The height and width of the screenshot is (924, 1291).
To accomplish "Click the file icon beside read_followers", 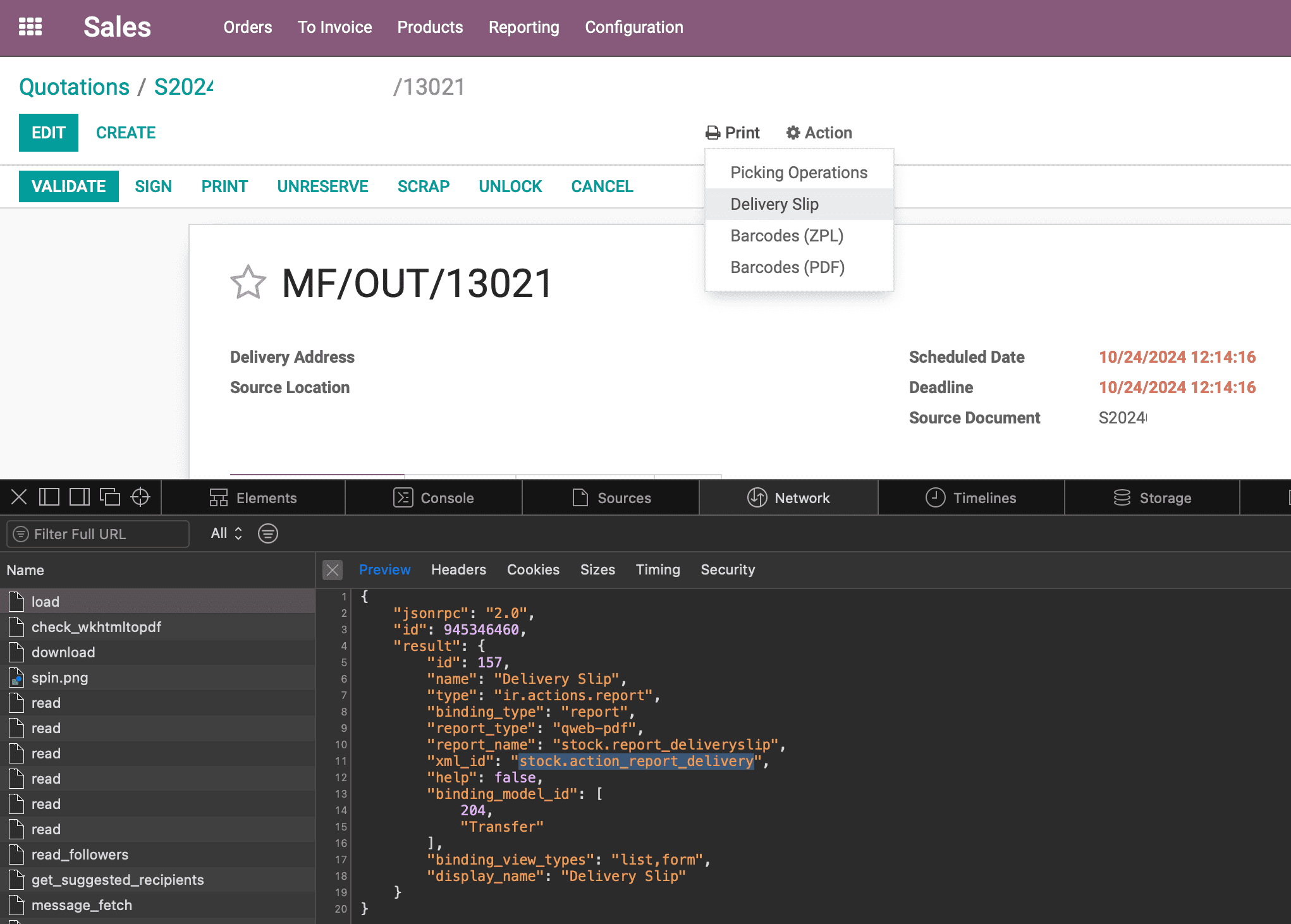I will (17, 854).
